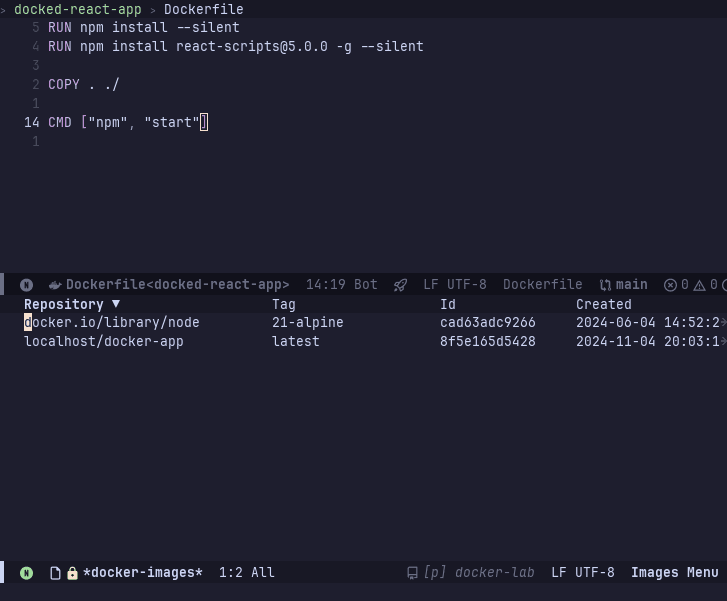Click the file icon in docker-images modeline
The height and width of the screenshot is (601, 727).
tap(55, 573)
